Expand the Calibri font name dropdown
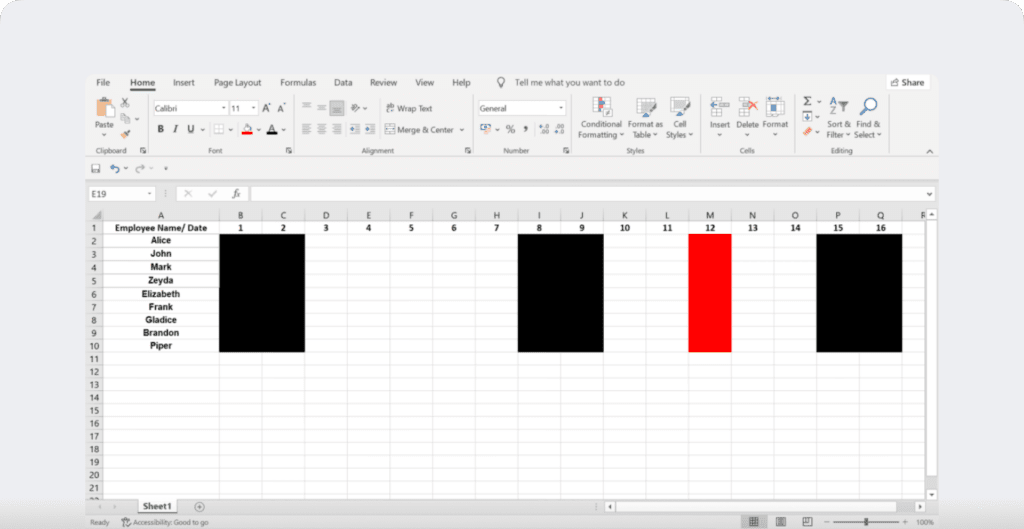The height and width of the screenshot is (529, 1024). [x=223, y=108]
